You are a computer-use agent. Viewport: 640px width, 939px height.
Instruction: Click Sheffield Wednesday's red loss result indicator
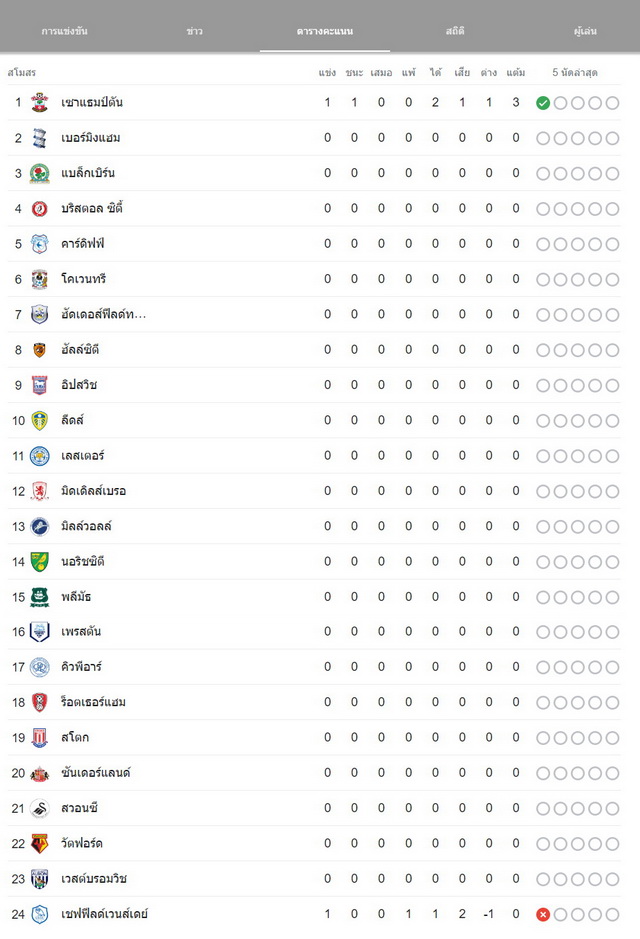(x=543, y=914)
